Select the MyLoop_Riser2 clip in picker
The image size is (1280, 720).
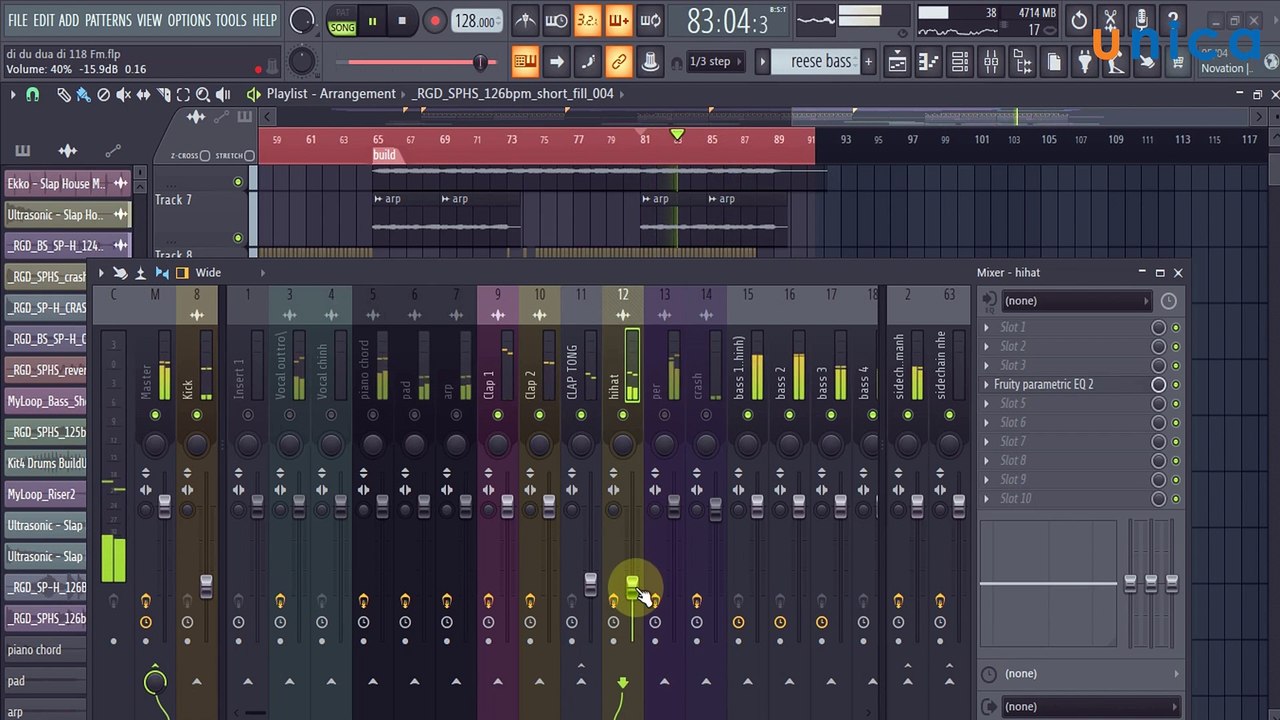pyautogui.click(x=45, y=494)
